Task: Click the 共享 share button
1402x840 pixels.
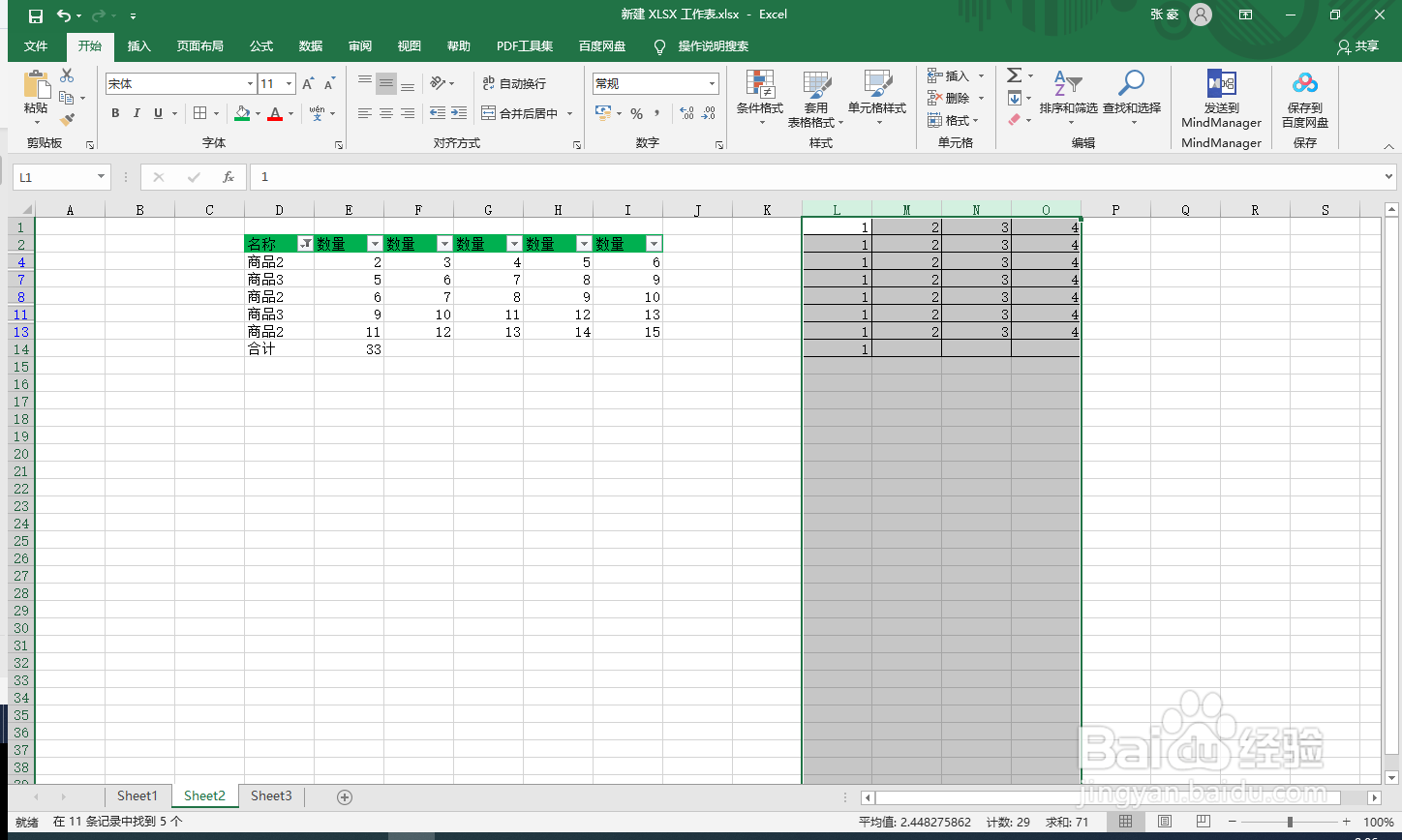Action: tap(1357, 46)
